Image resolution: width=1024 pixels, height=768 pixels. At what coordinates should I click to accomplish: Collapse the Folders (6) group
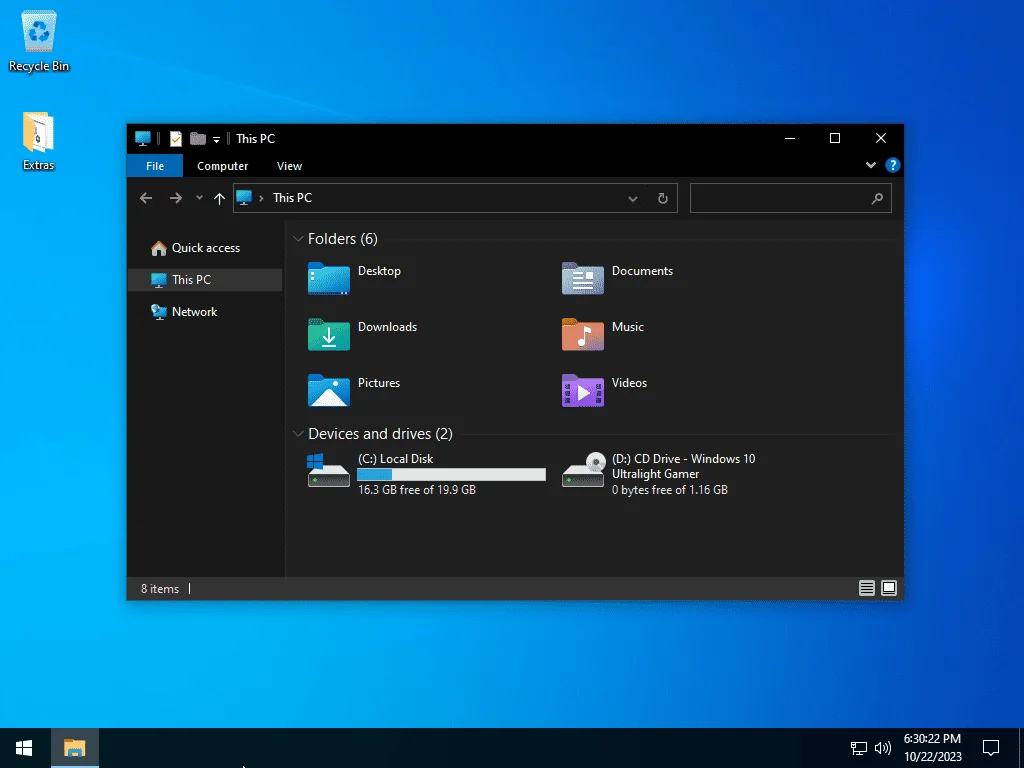pos(298,239)
